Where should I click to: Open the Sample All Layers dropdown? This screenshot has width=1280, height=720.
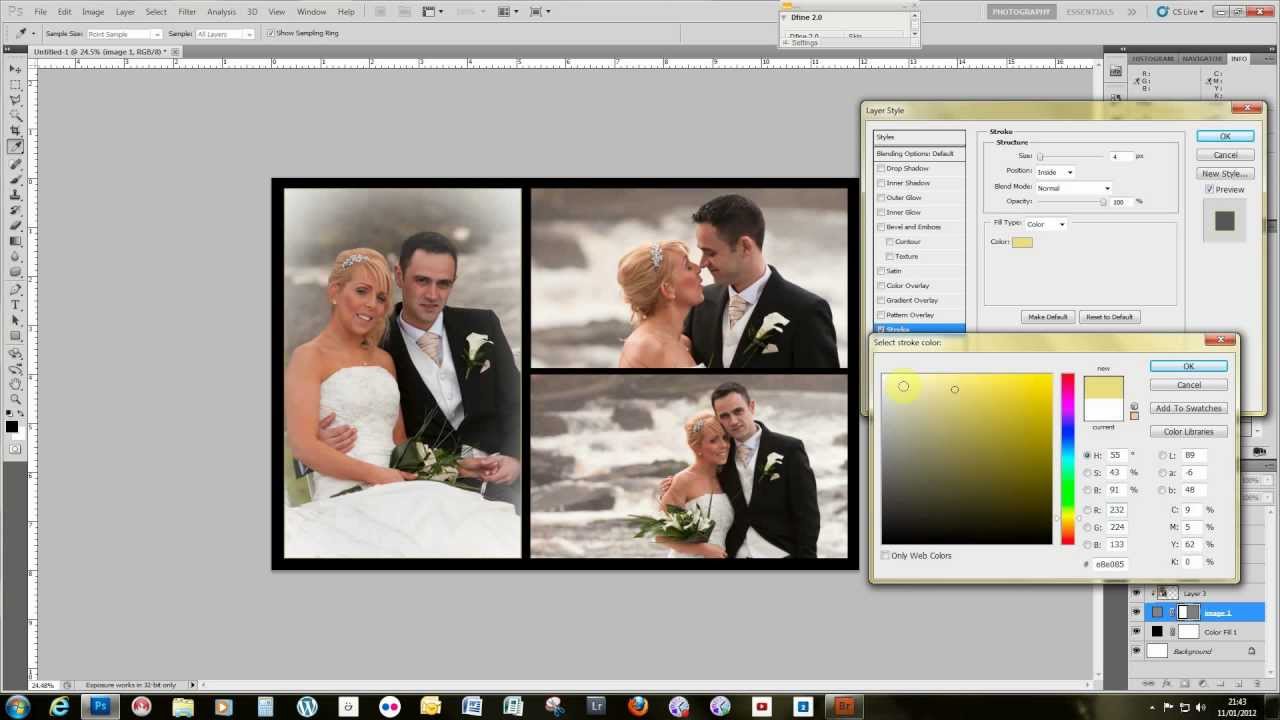coord(224,34)
